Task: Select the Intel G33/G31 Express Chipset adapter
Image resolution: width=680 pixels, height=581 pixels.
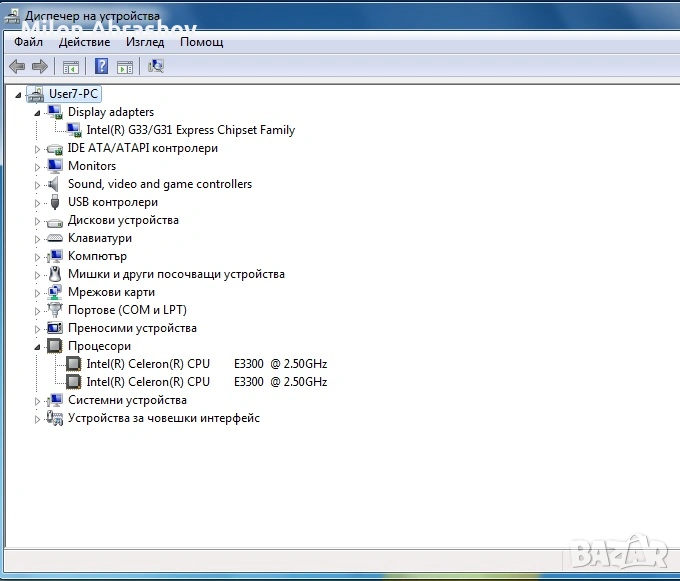Action: 190,130
